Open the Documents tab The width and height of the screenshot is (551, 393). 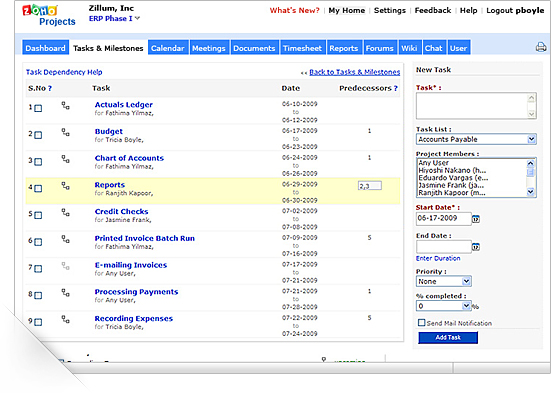click(254, 48)
